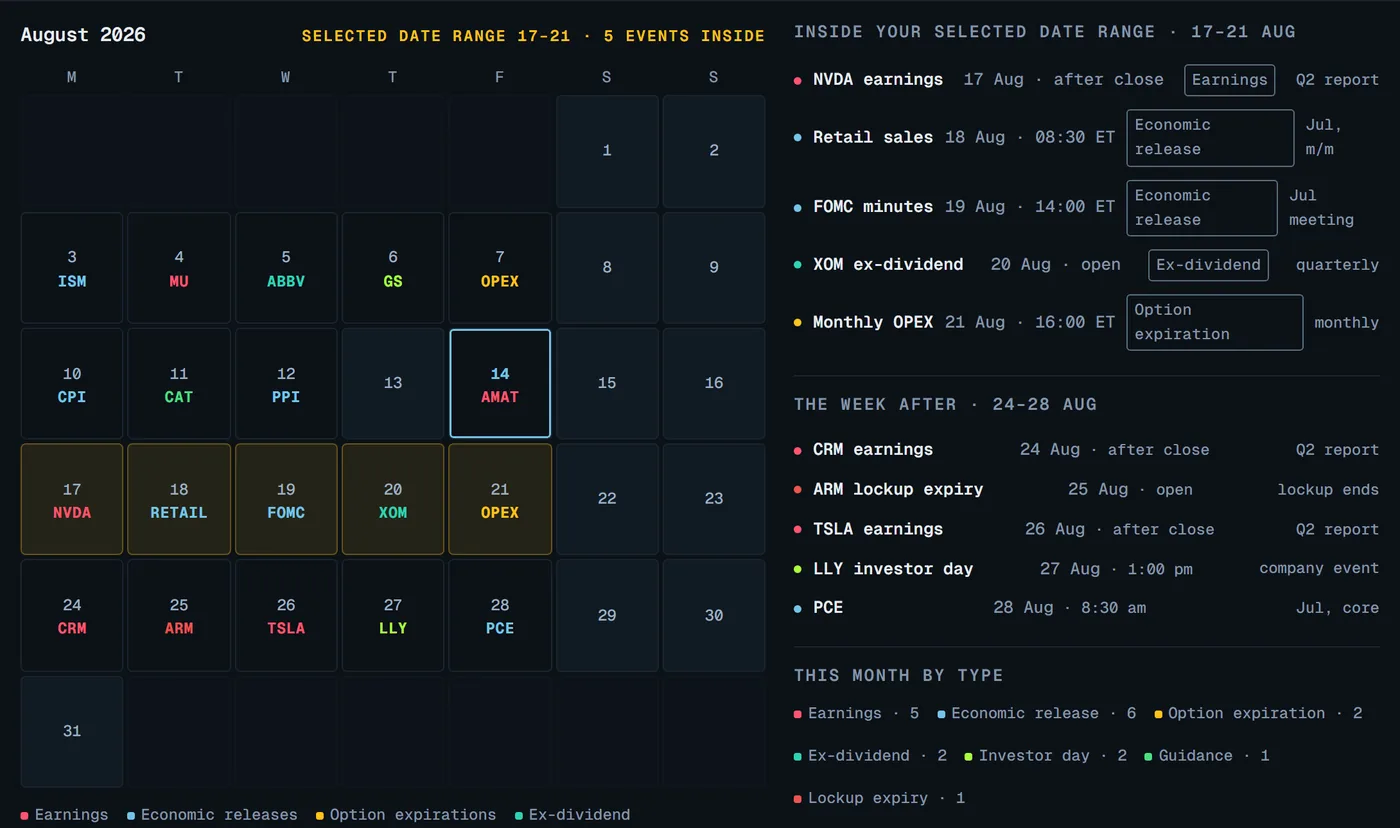Open Monday August 31 cell

[x=72, y=732]
